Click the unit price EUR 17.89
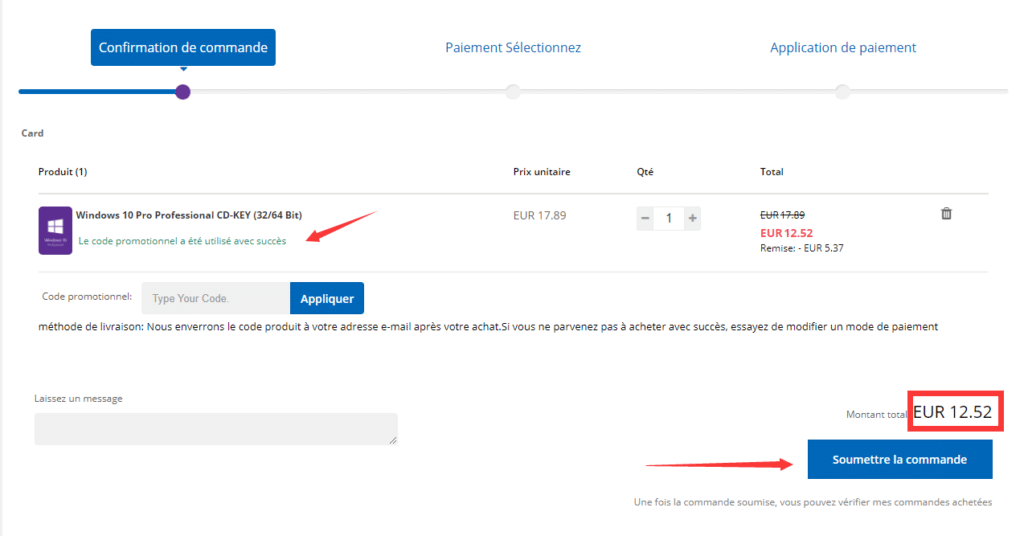1024x536 pixels. (539, 215)
